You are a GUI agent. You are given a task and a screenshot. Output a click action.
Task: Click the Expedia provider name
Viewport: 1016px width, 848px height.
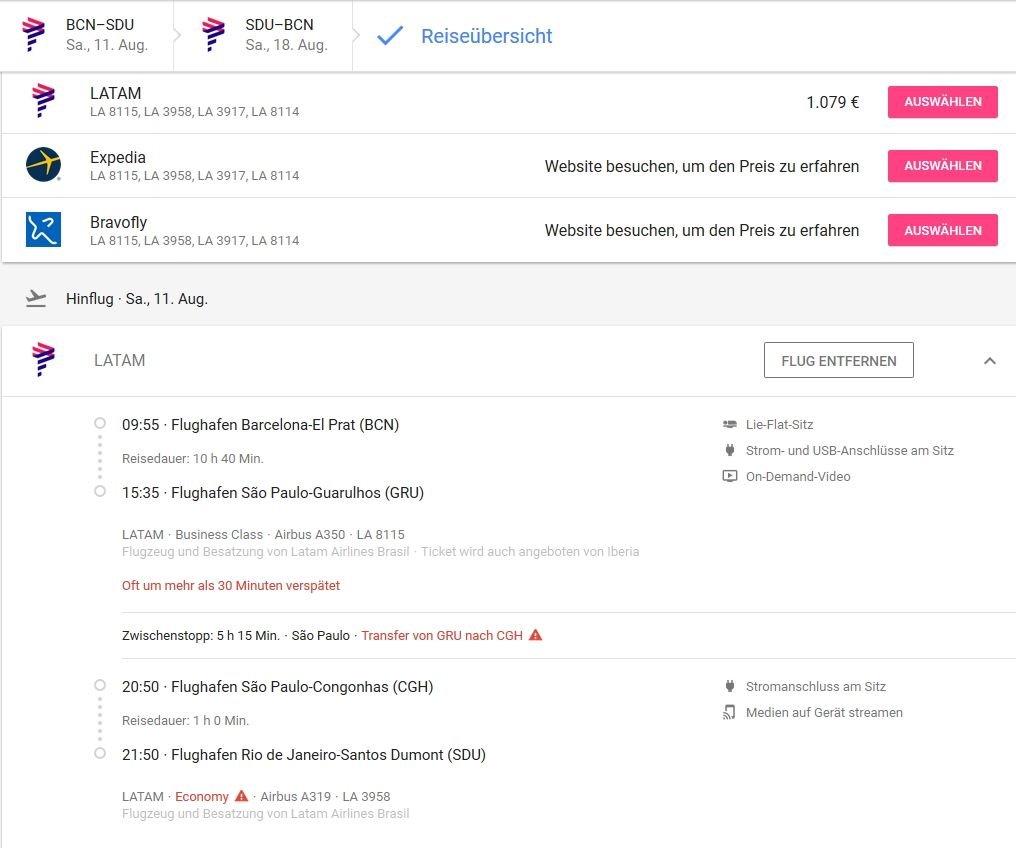pos(118,157)
